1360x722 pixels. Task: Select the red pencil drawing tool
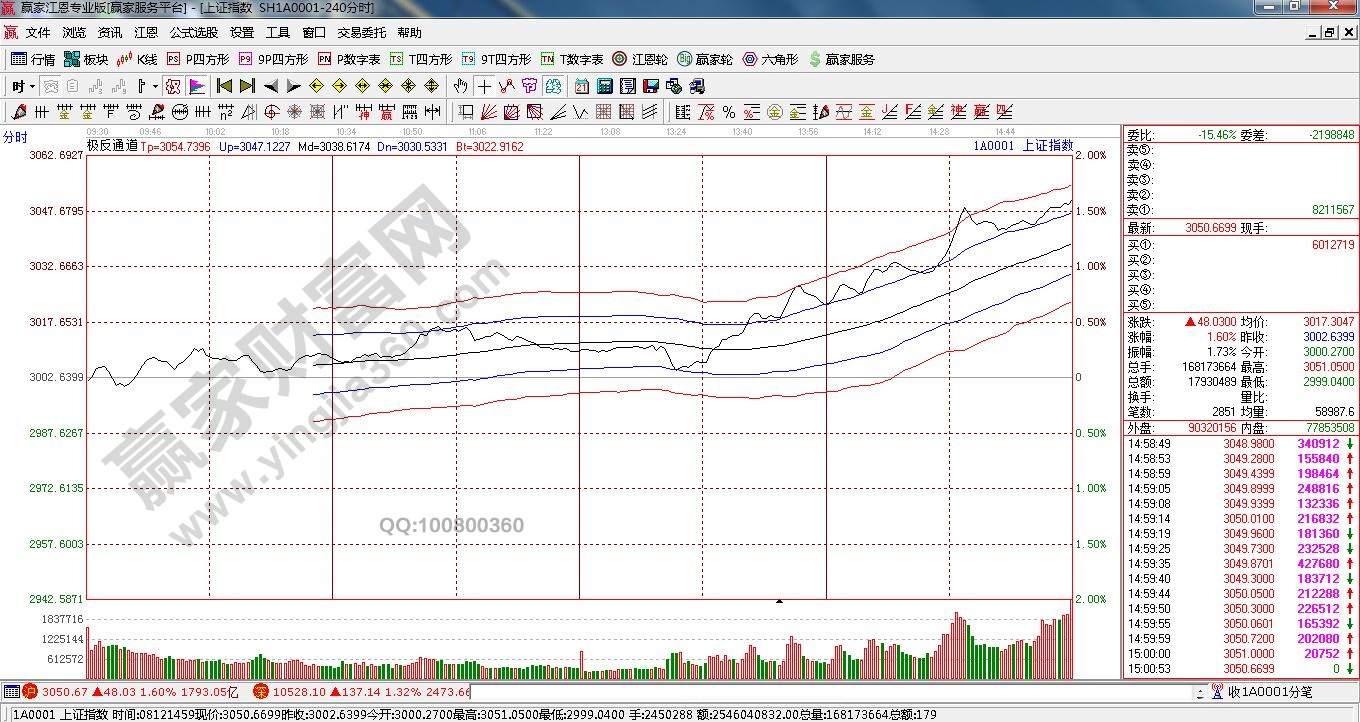pos(19,111)
